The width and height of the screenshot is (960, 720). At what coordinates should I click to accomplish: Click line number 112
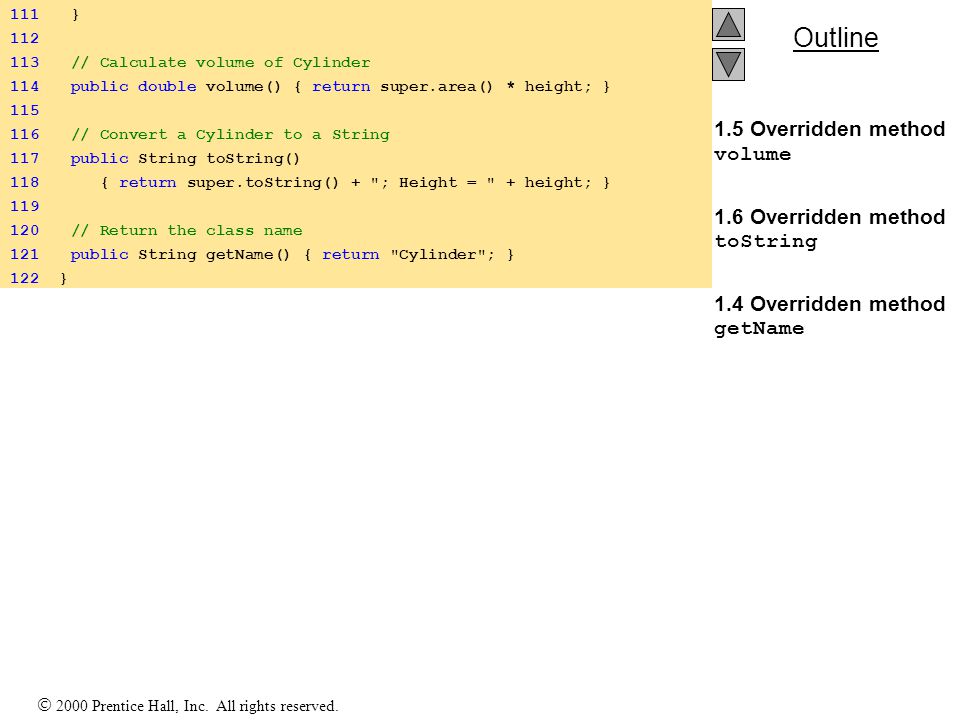[x=24, y=39]
